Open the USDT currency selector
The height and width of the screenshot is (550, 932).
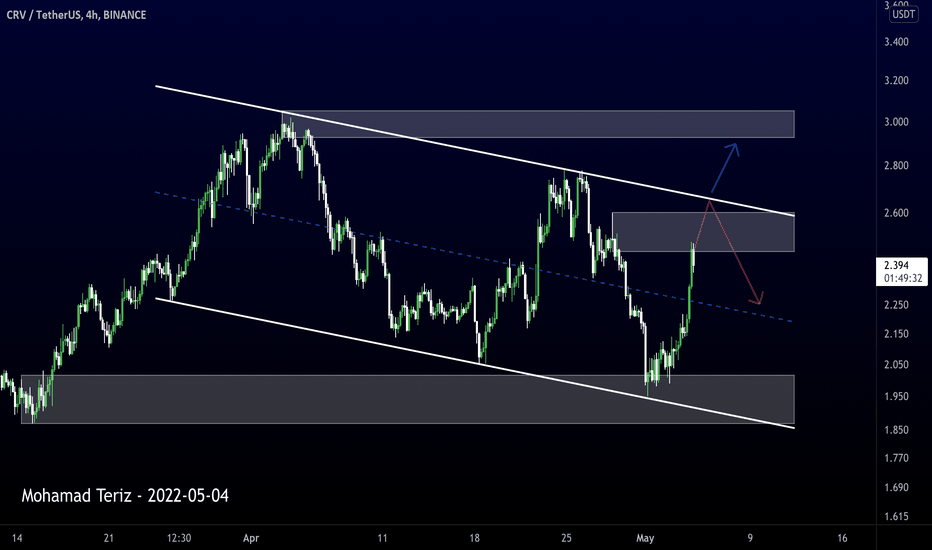(903, 15)
